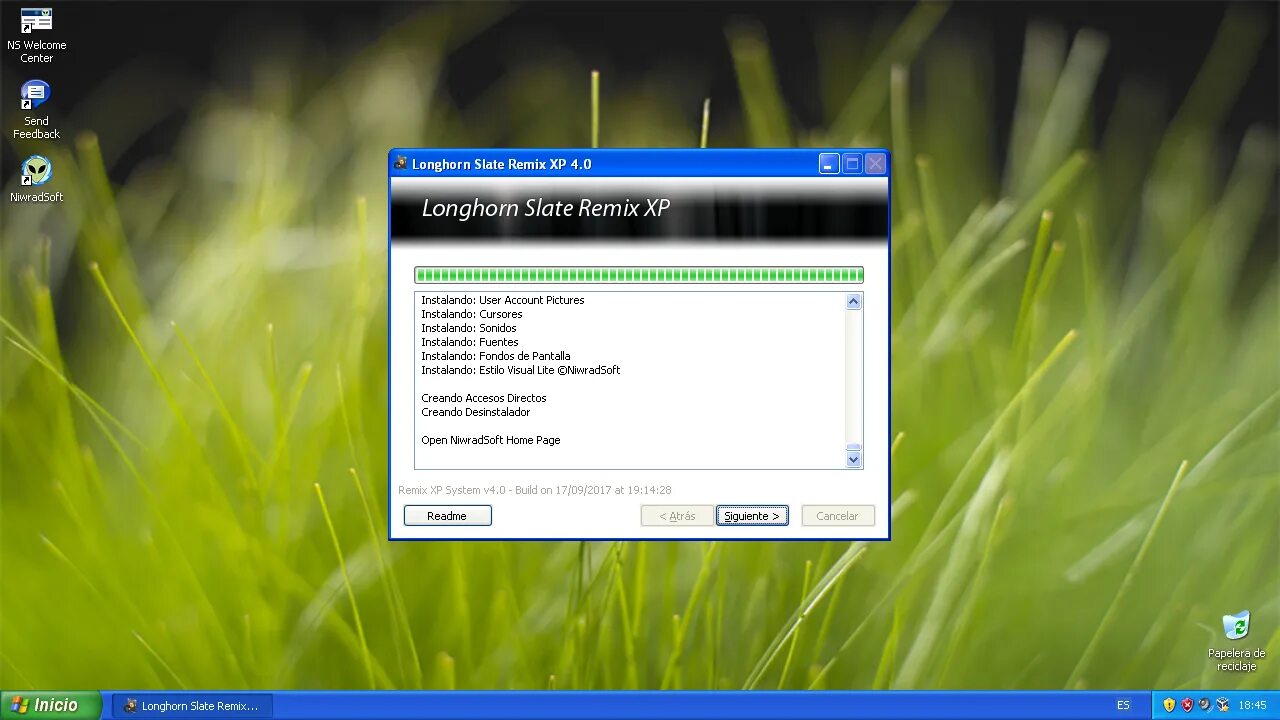Minimize the Longhorn Slate Remix XP window
This screenshot has width=1280, height=720.
coord(829,164)
